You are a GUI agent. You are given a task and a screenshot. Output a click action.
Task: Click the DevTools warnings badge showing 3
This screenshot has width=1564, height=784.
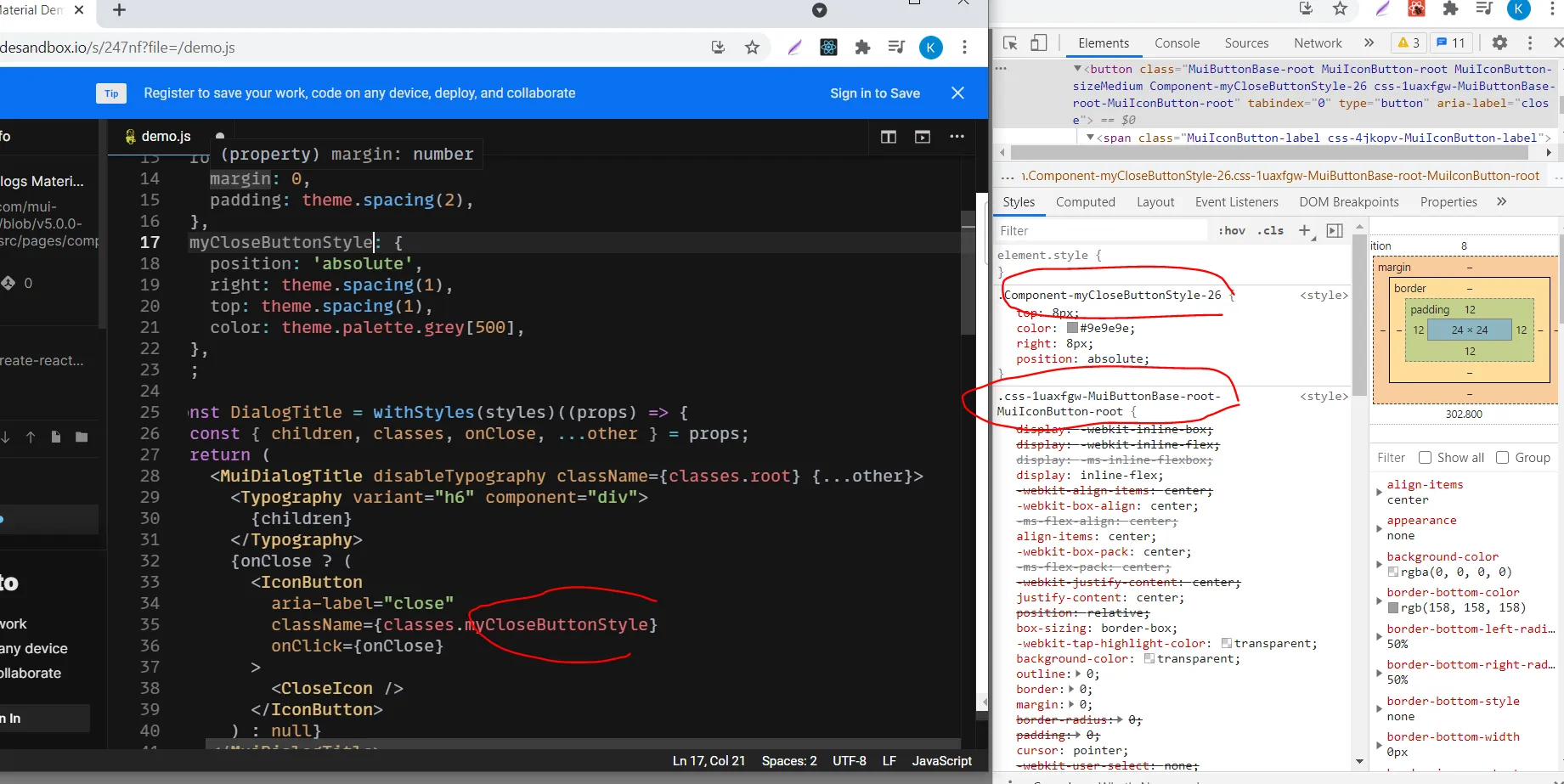tap(1409, 42)
